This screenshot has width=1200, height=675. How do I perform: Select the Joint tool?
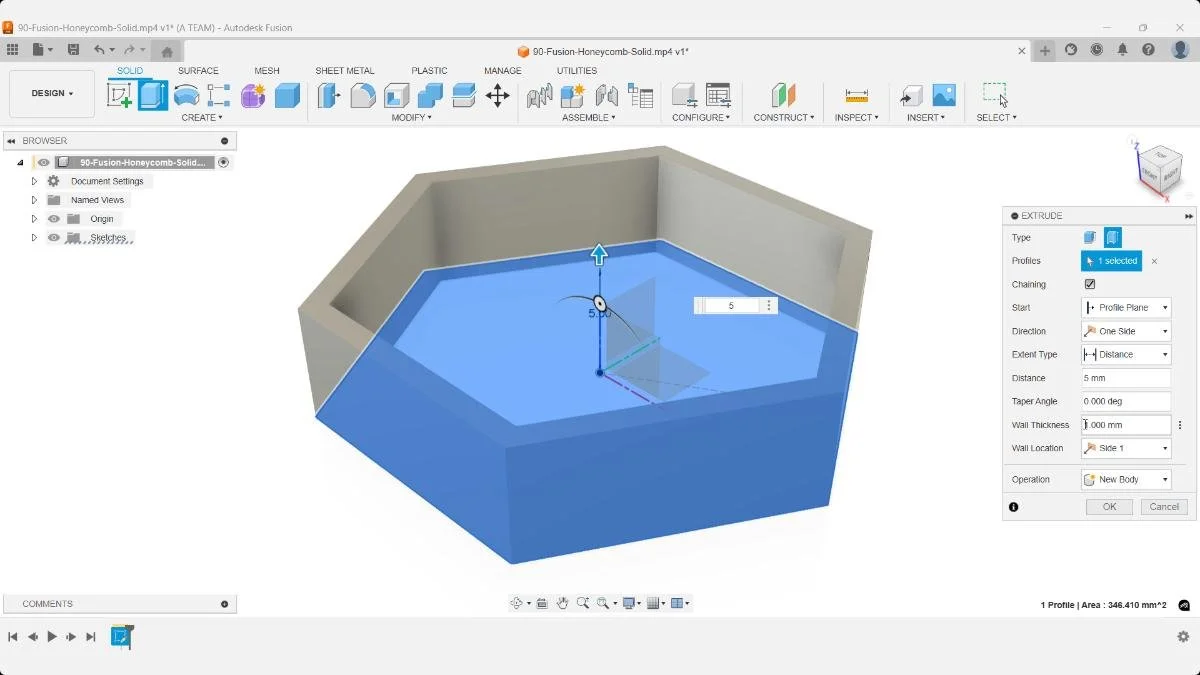(x=606, y=95)
